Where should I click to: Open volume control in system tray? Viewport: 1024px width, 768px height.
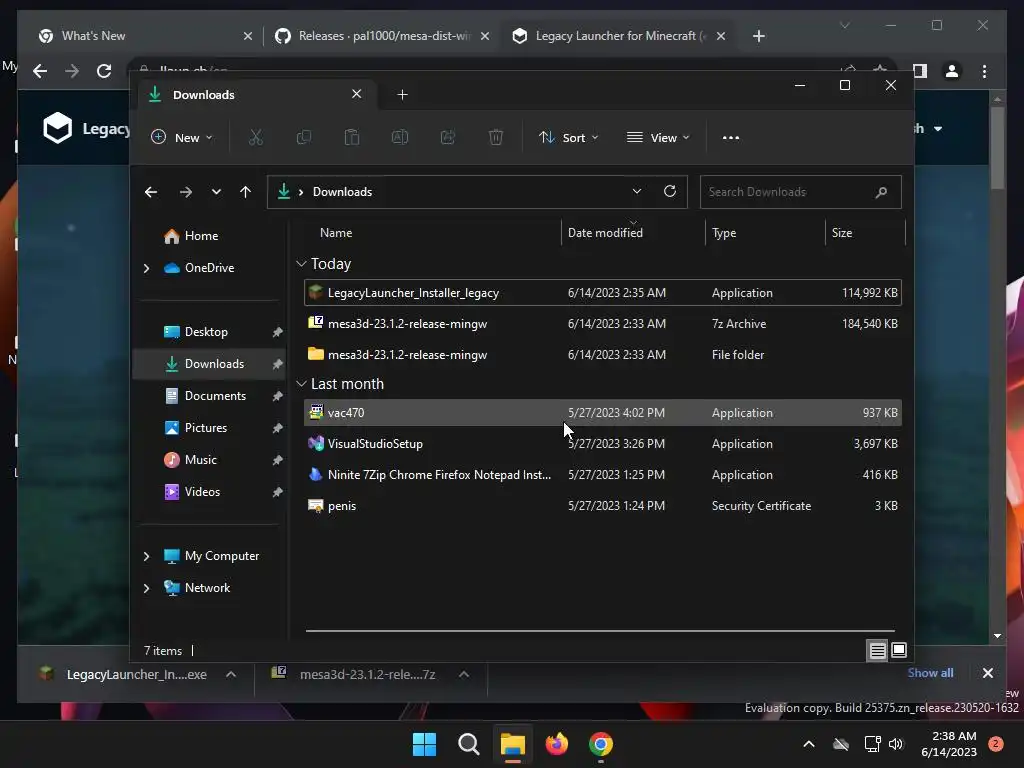896,744
